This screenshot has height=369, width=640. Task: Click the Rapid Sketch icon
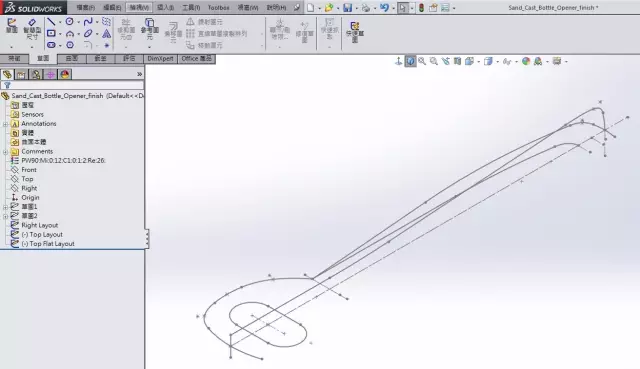[x=355, y=32]
